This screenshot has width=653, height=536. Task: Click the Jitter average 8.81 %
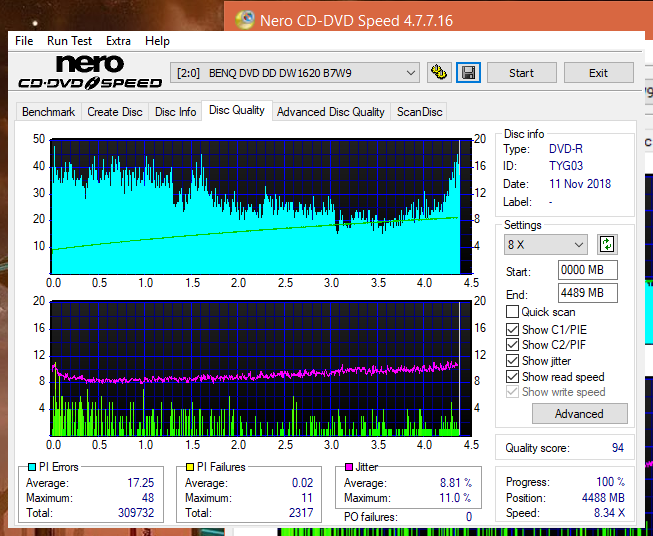456,483
